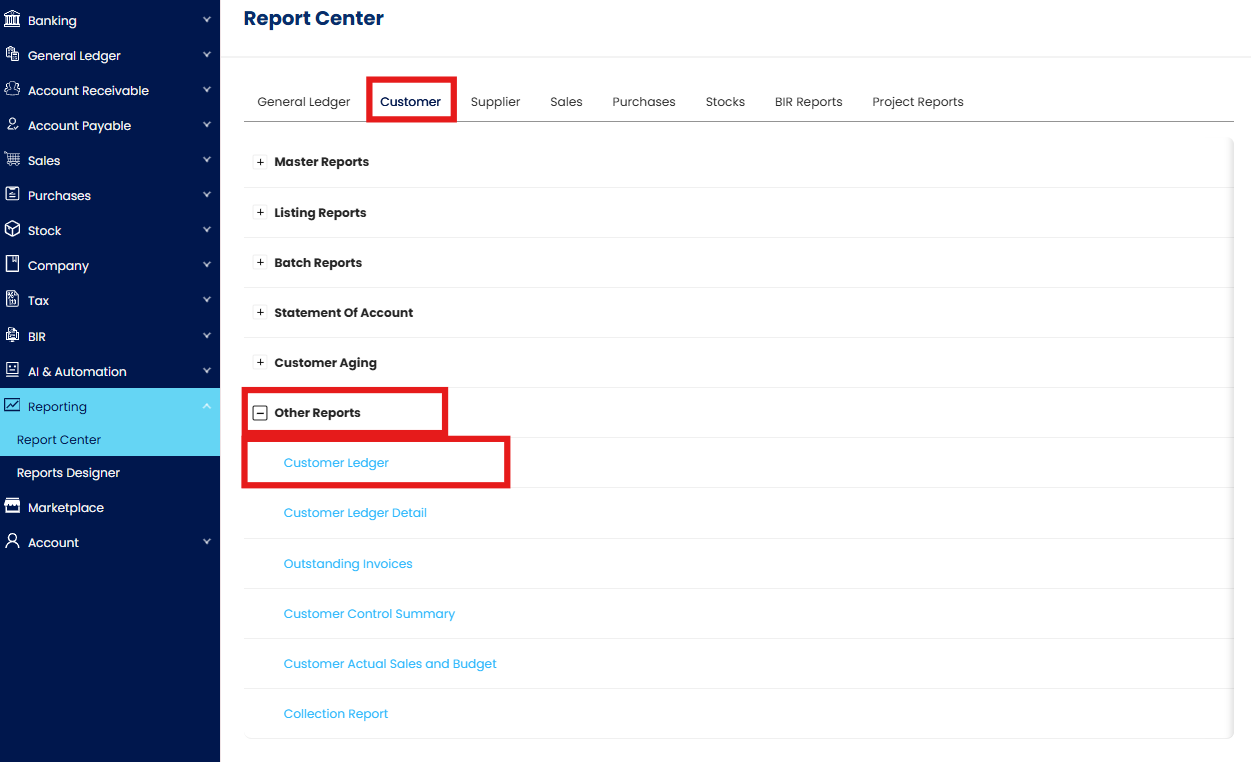Expand Customer Aging plus icon
The width and height of the screenshot is (1251, 762).
pyautogui.click(x=260, y=363)
